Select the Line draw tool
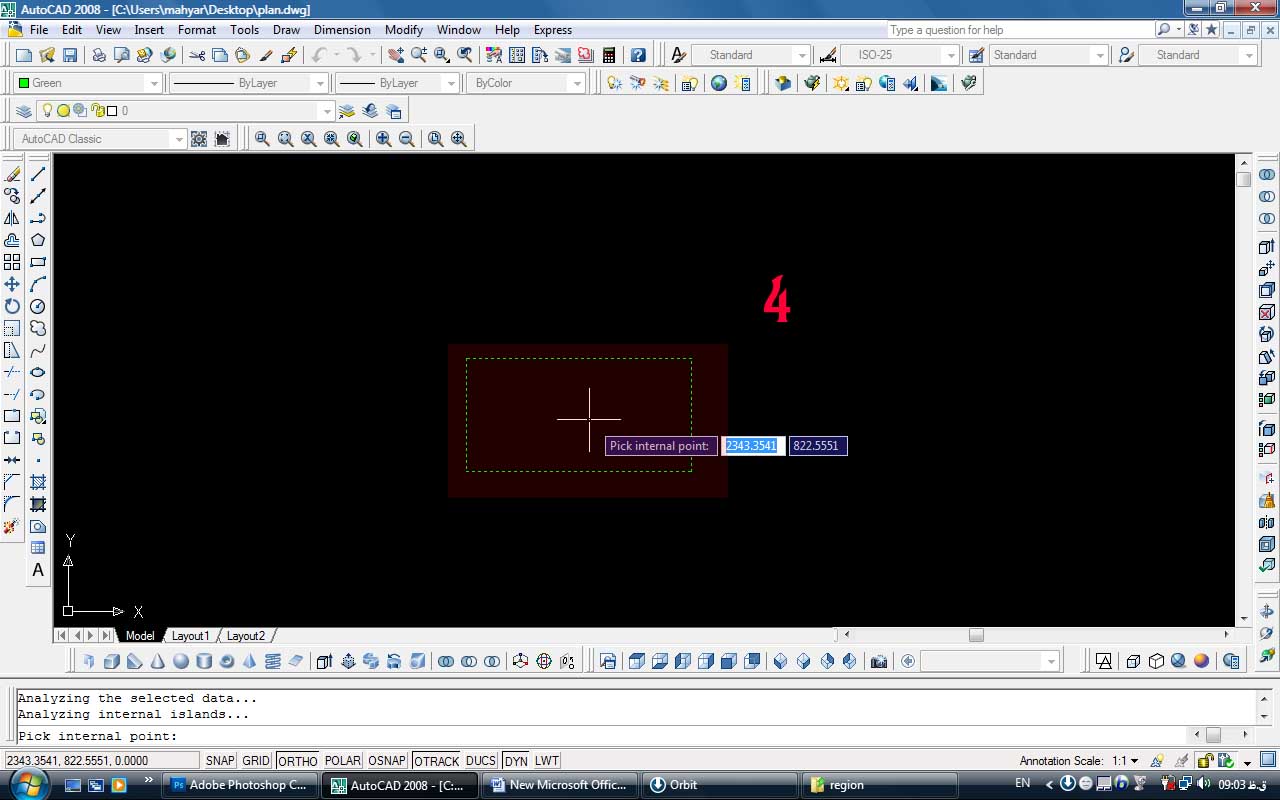 (38, 174)
